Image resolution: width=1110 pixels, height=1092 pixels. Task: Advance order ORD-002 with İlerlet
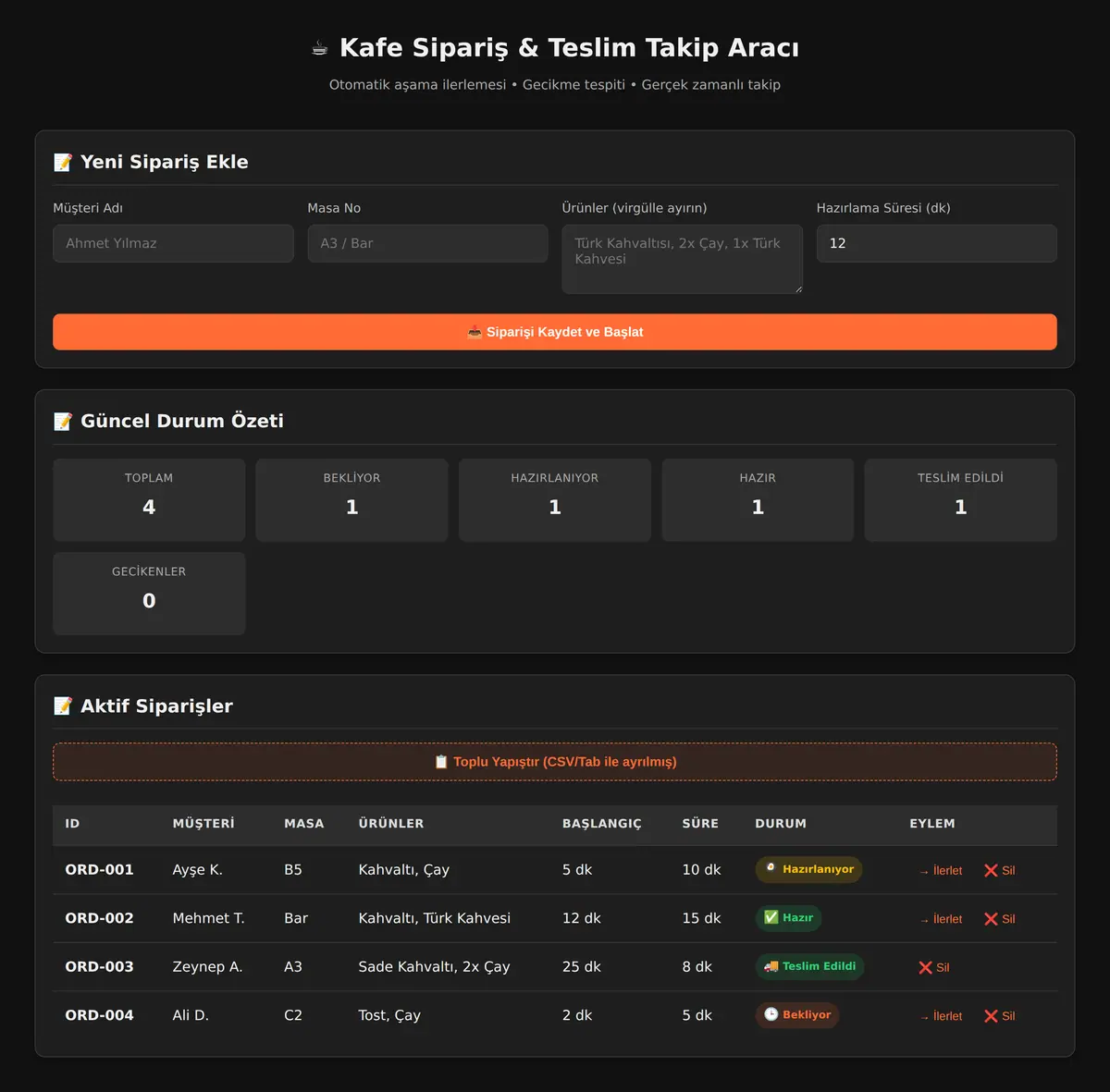click(941, 919)
